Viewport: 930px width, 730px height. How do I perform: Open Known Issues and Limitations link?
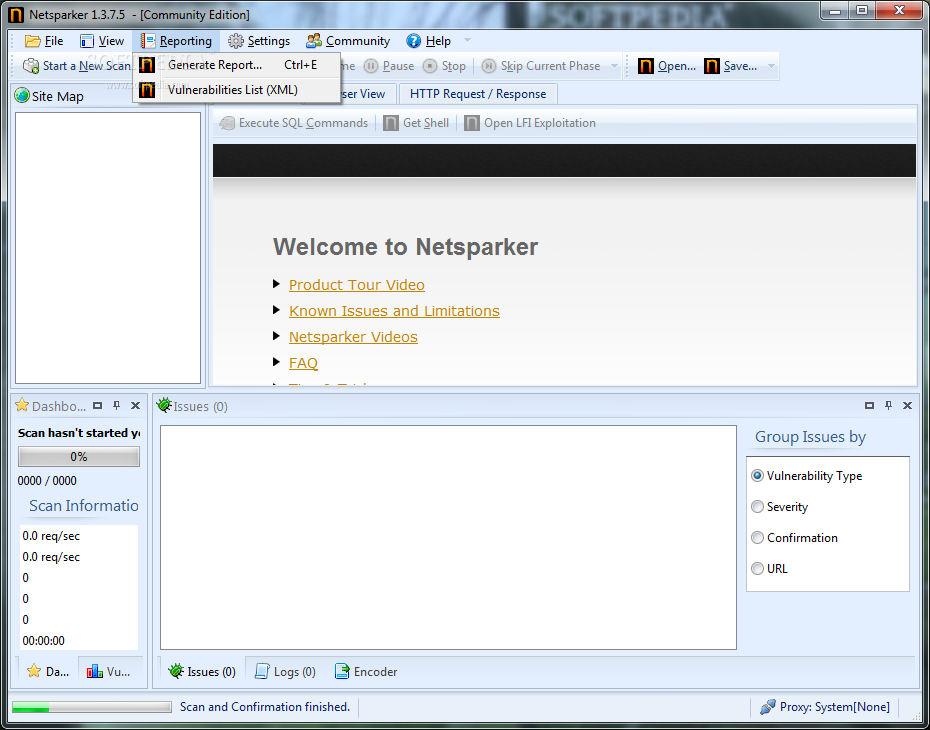pyautogui.click(x=394, y=311)
